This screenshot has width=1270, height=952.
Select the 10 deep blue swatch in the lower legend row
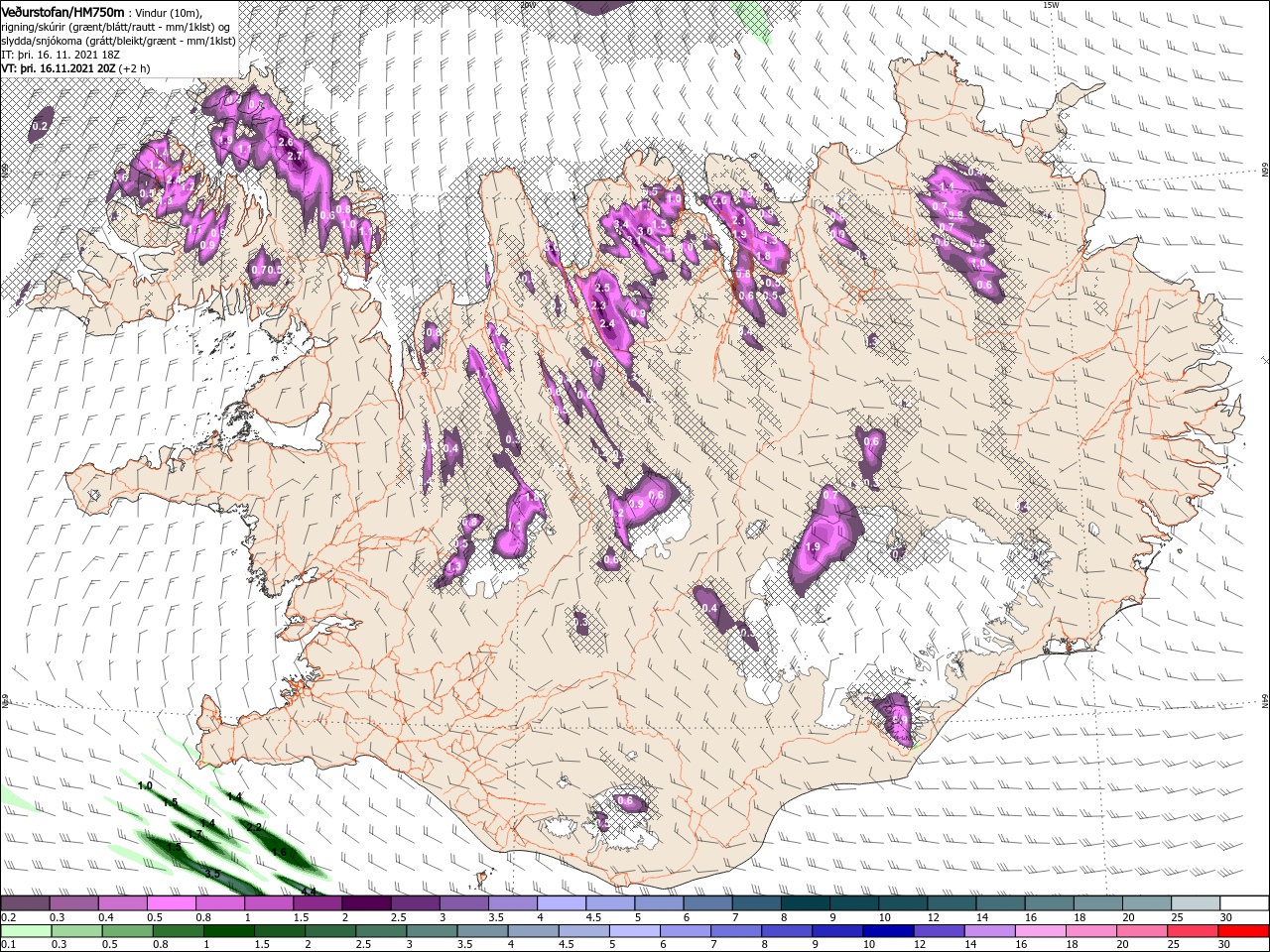coord(887,931)
